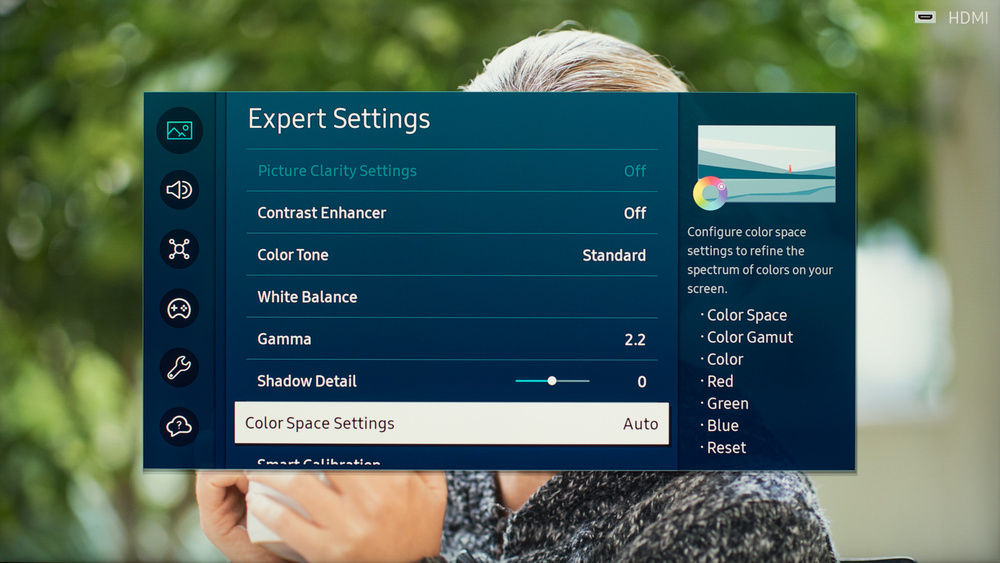
Task: Select the Smart Calibration menu item
Action: point(319,464)
